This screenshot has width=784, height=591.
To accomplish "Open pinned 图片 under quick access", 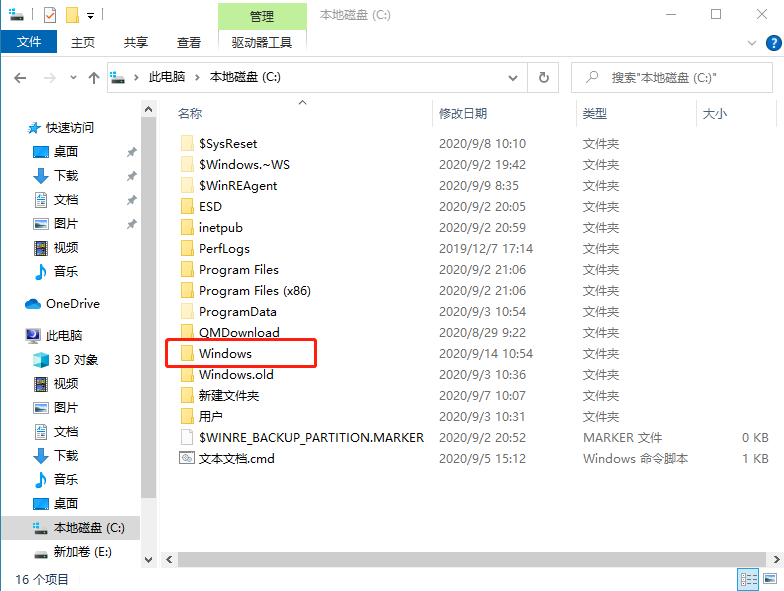I will coord(66,224).
